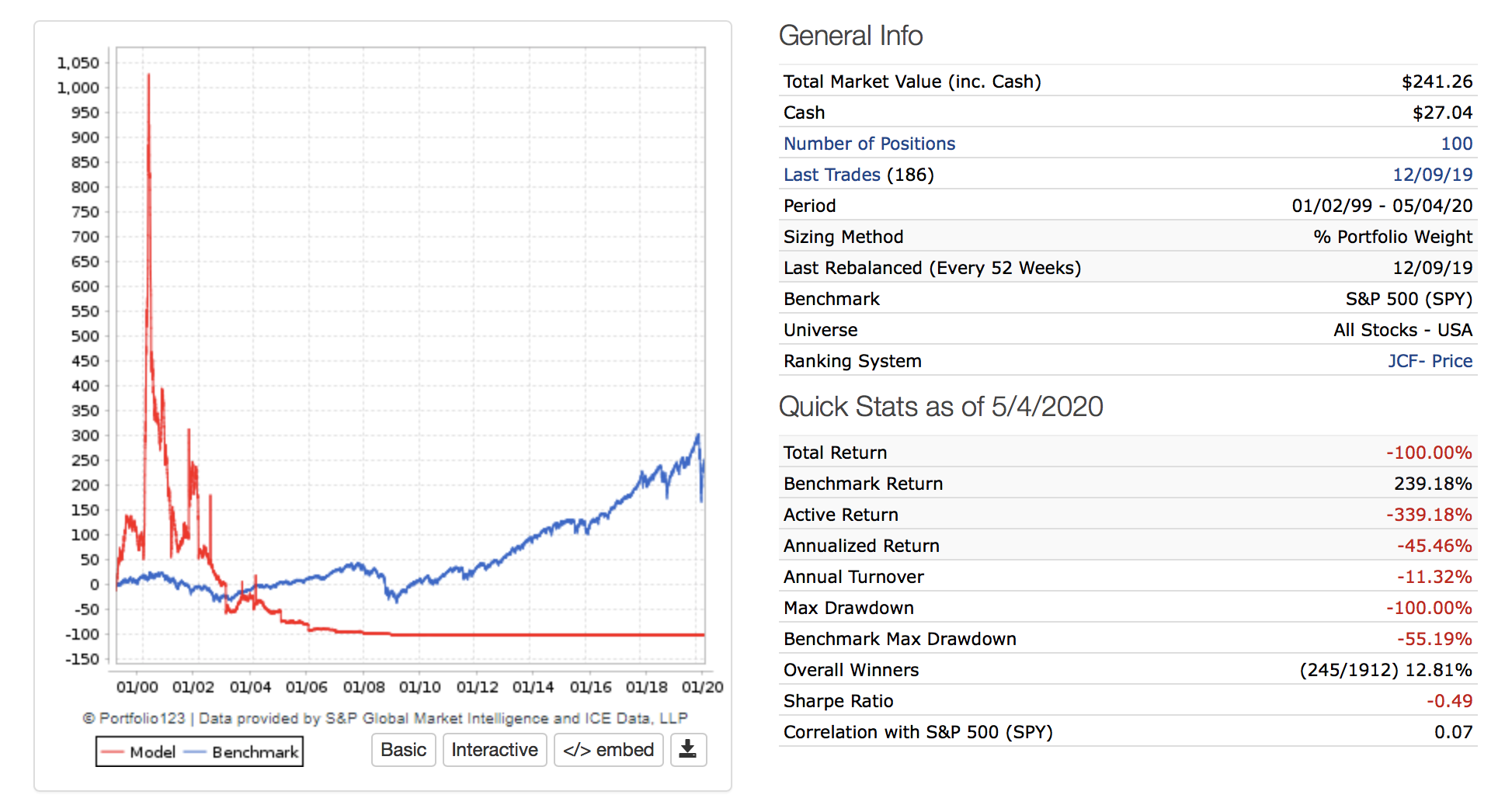Image resolution: width=1505 pixels, height=812 pixels.
Task: Switch to the Basic chart view
Action: coord(403,750)
